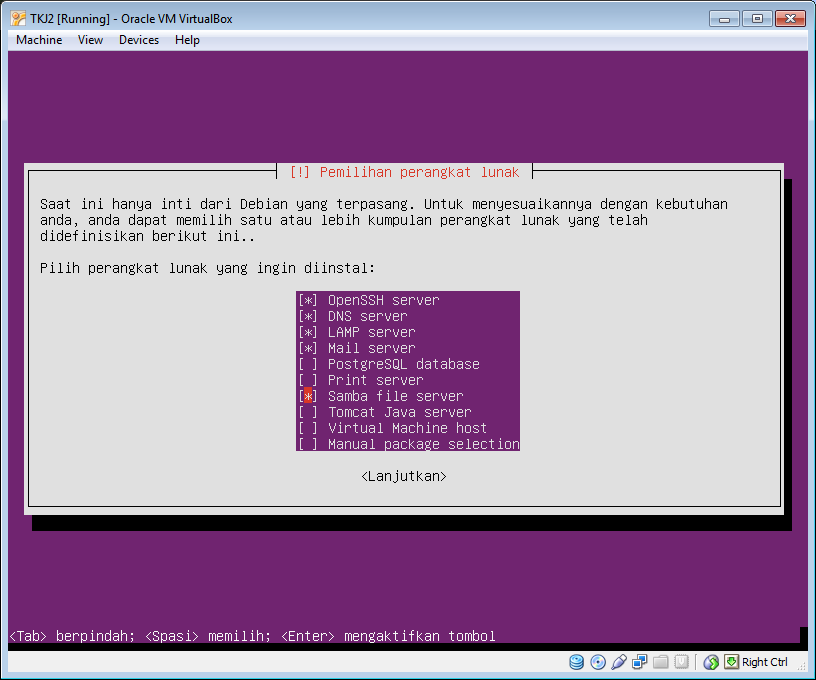Click the network adapter status icon
This screenshot has height=680, width=816.
coord(640,662)
